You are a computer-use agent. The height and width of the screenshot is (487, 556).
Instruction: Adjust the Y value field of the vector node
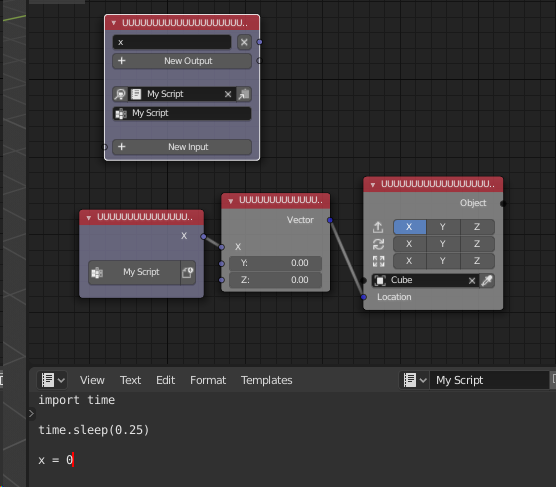coord(276,263)
